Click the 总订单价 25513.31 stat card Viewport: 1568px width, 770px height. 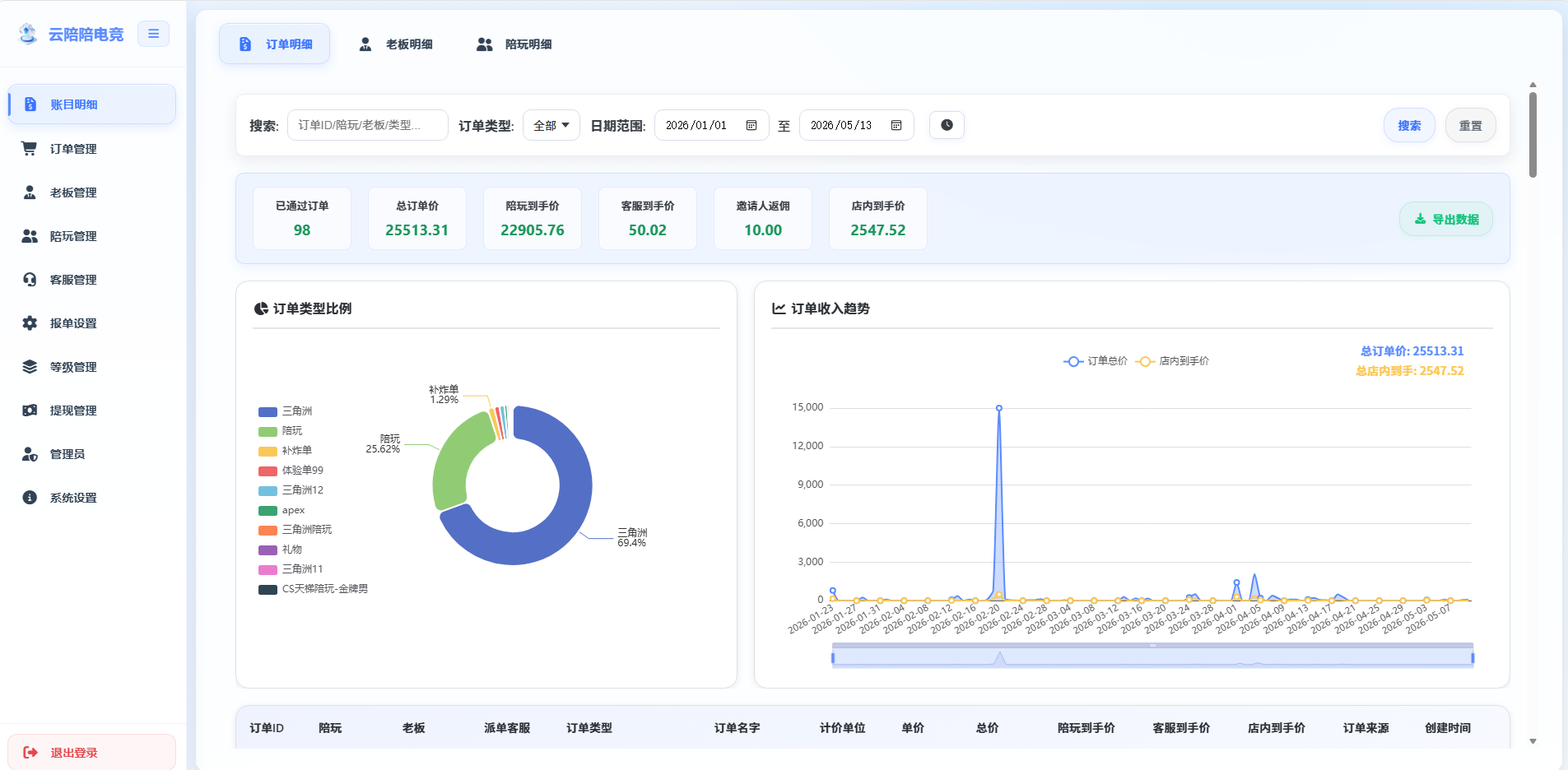[x=417, y=218]
